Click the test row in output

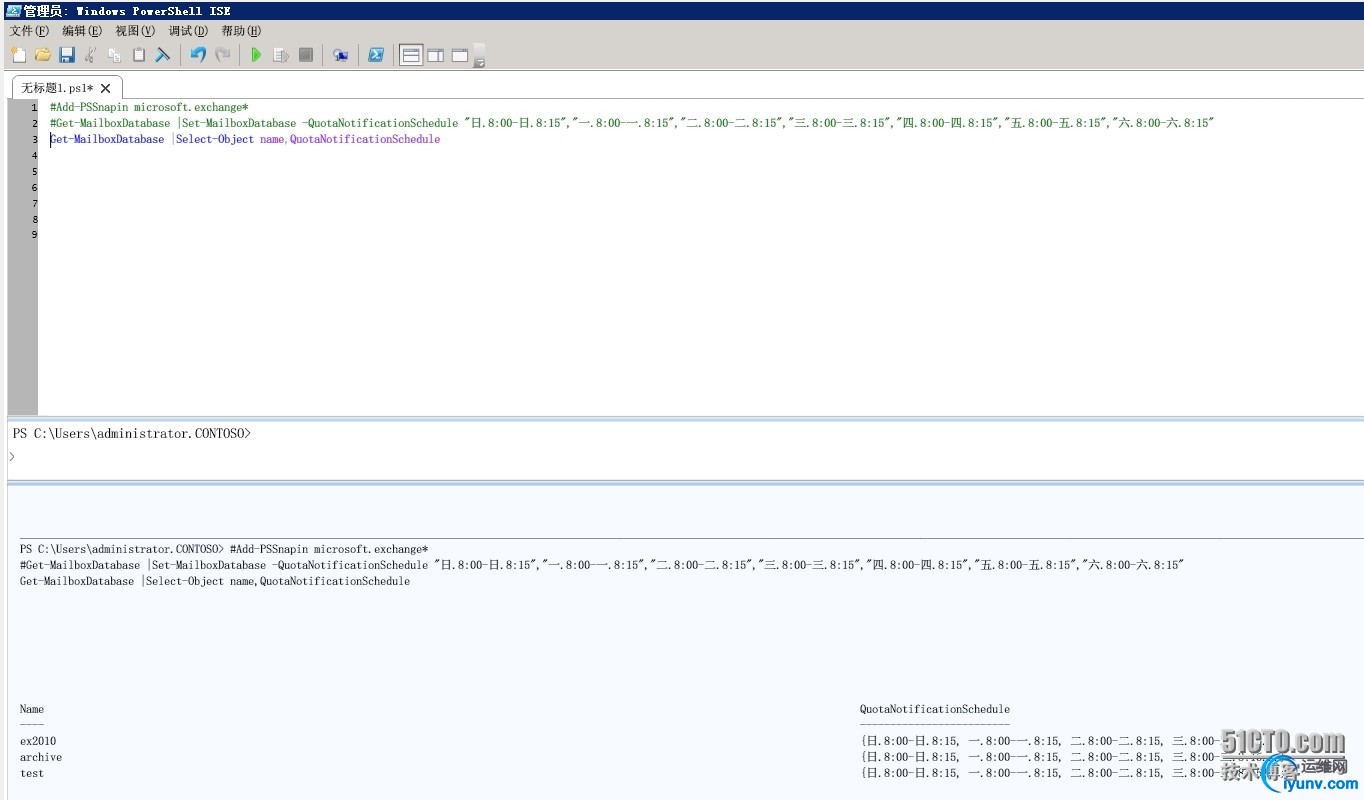point(32,773)
